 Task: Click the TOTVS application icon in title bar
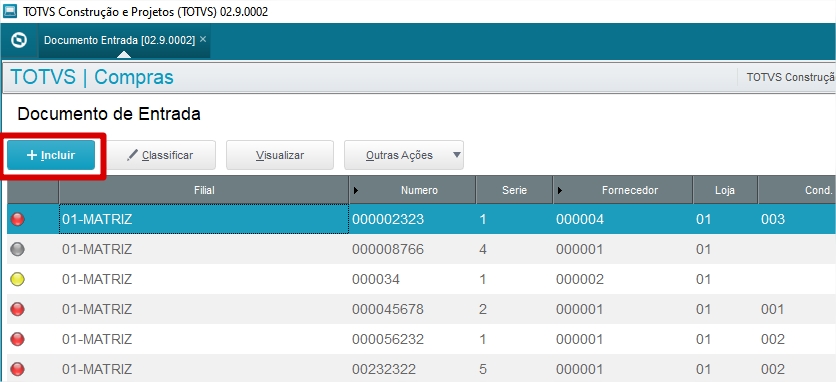point(10,11)
